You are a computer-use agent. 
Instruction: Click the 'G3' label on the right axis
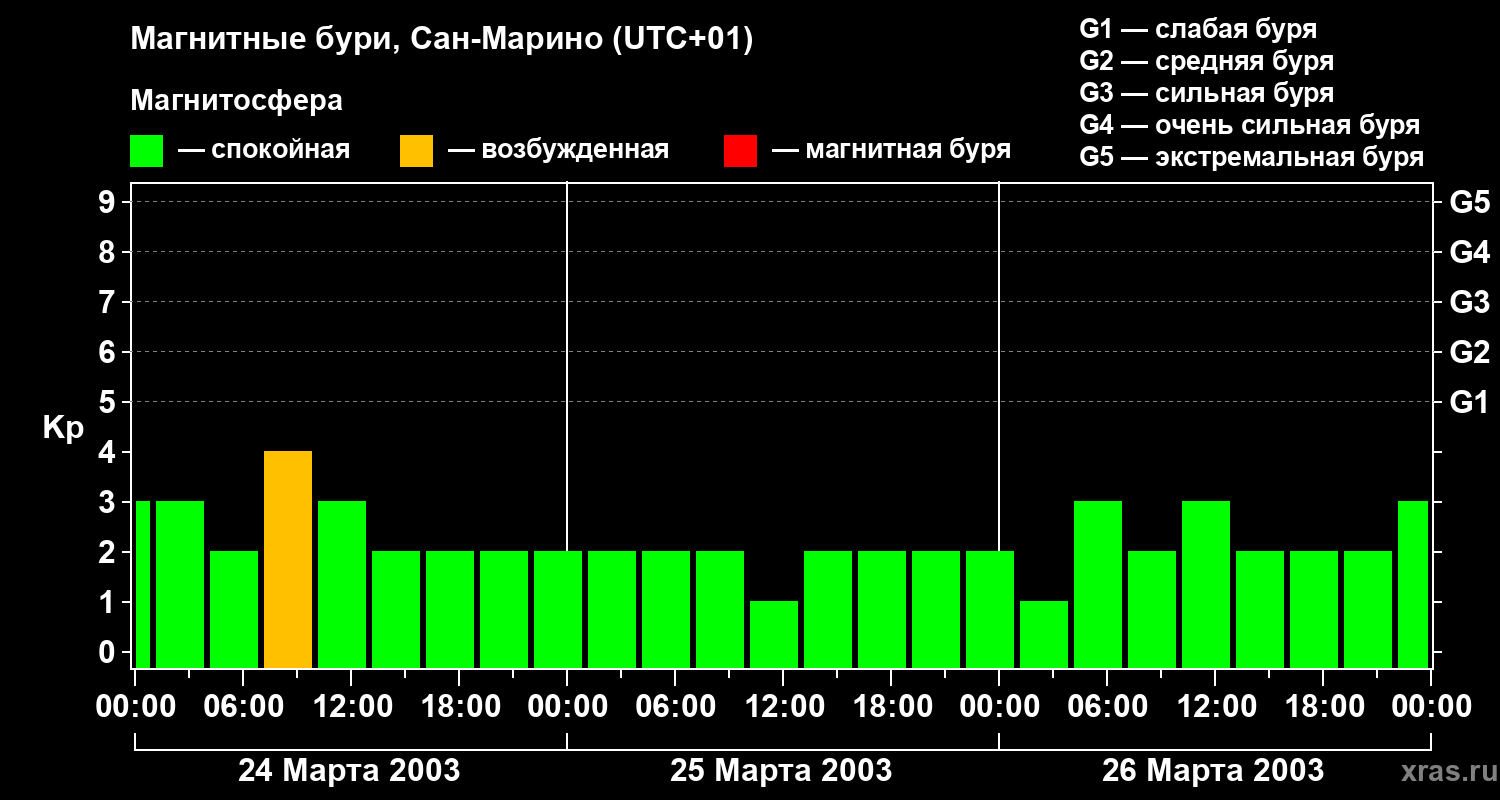(x=1470, y=302)
